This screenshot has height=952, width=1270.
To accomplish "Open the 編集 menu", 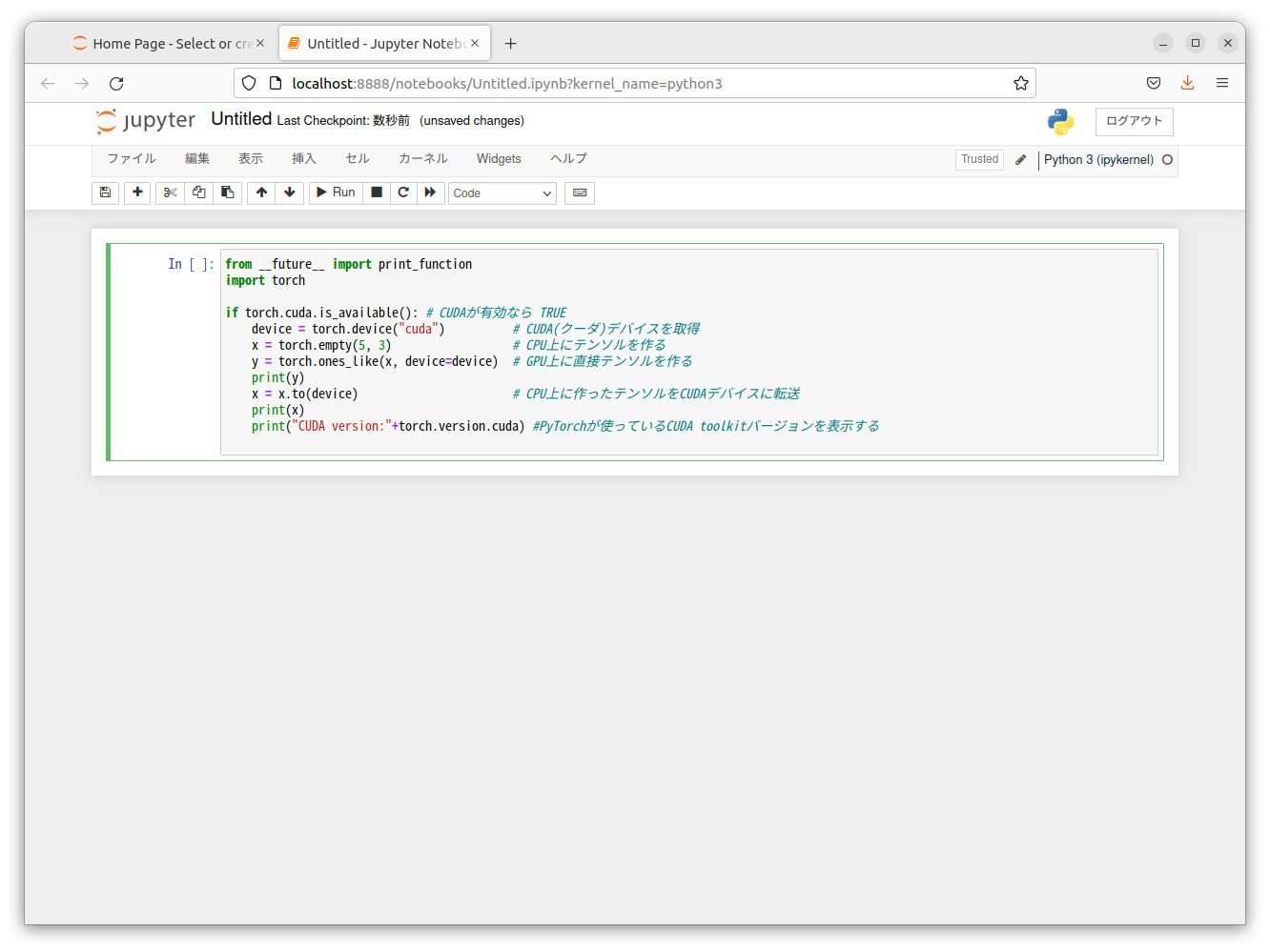I will [197, 159].
